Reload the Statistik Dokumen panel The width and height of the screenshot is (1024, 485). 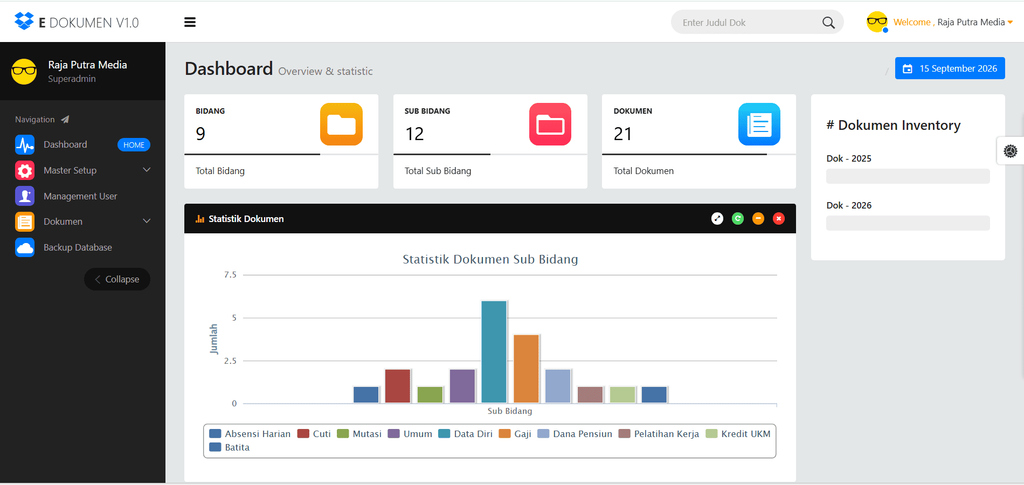pyautogui.click(x=737, y=219)
